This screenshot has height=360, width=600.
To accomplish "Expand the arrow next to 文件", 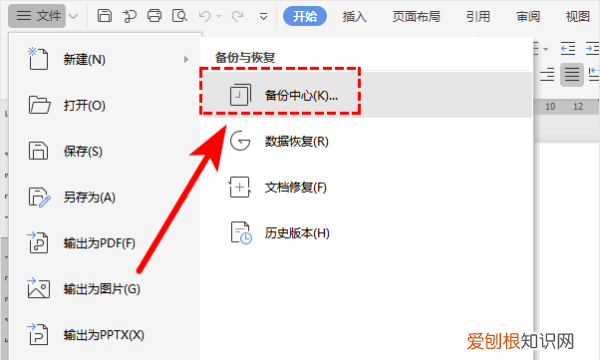I will pyautogui.click(x=73, y=16).
